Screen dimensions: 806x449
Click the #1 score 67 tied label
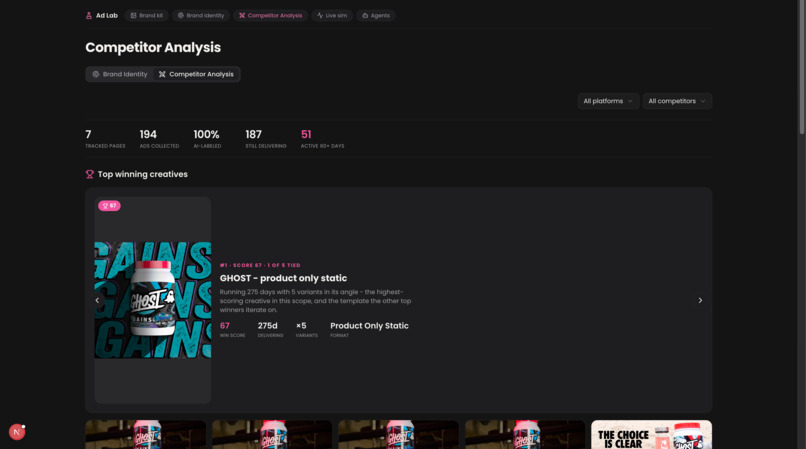(x=260, y=265)
